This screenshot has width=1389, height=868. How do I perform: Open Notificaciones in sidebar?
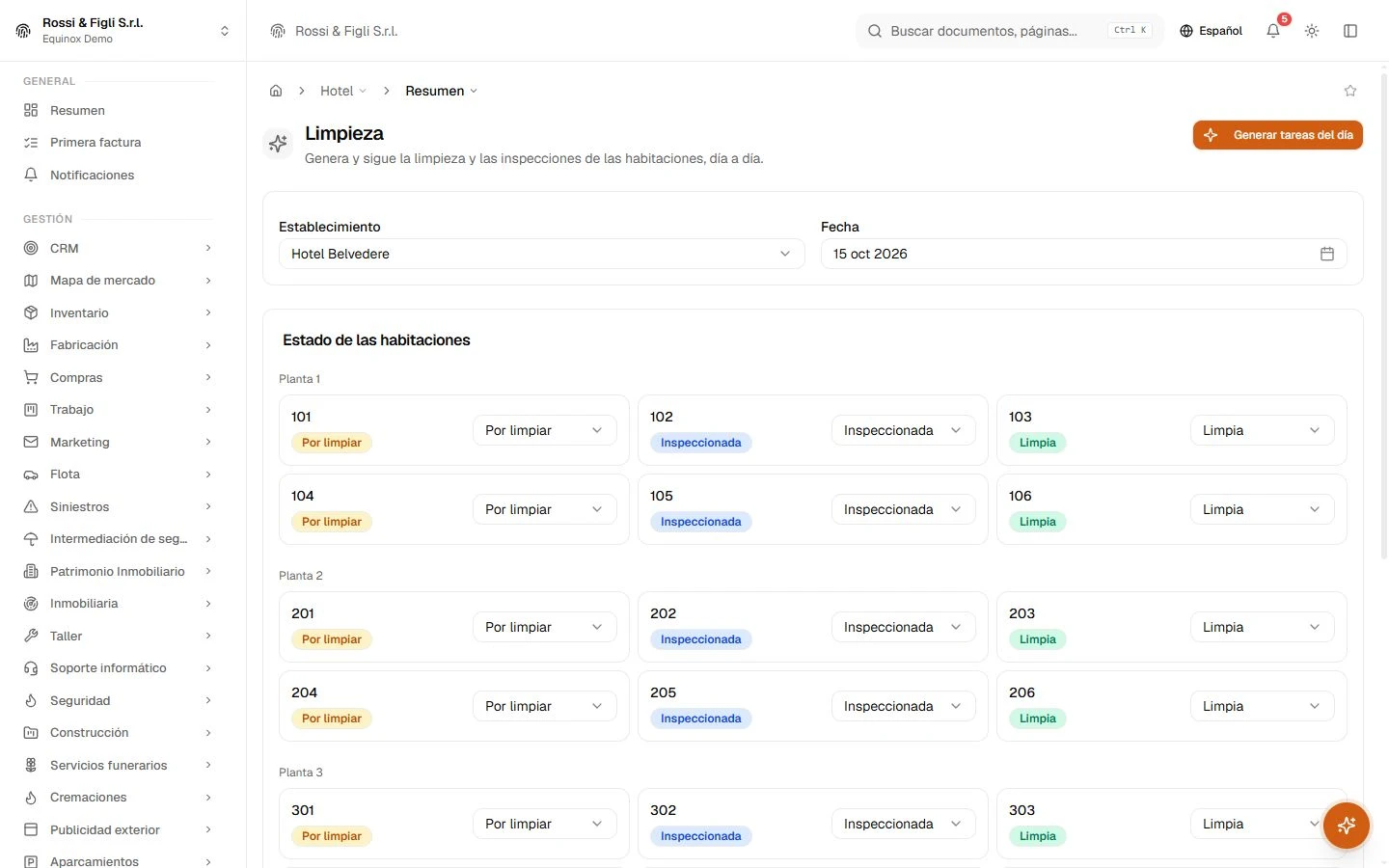pos(118,175)
